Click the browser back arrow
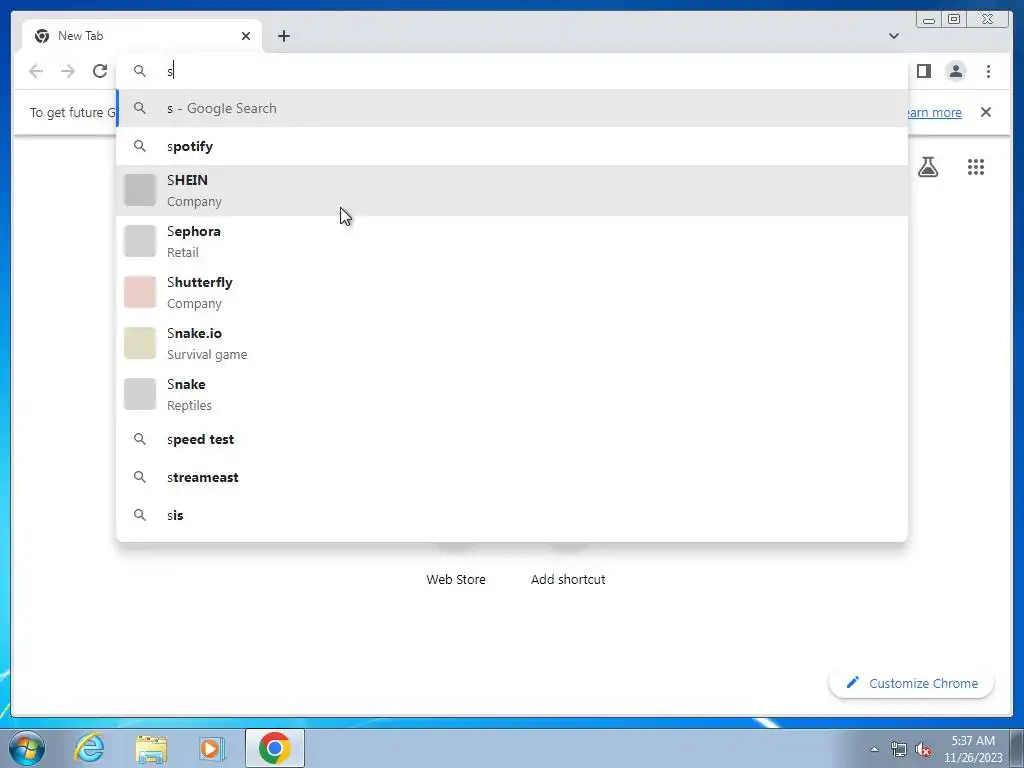Image resolution: width=1024 pixels, height=768 pixels. click(x=36, y=71)
